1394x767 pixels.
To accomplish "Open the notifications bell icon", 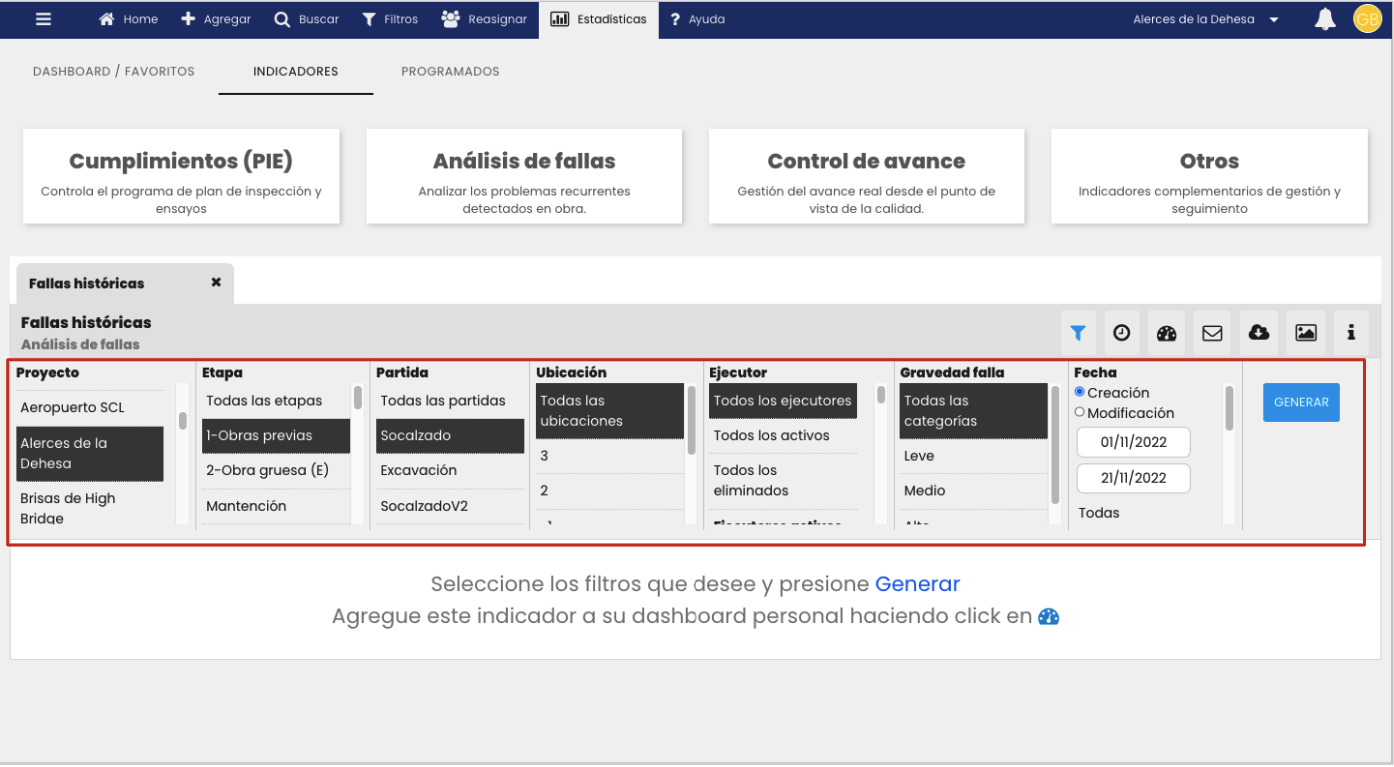I will point(1325,19).
